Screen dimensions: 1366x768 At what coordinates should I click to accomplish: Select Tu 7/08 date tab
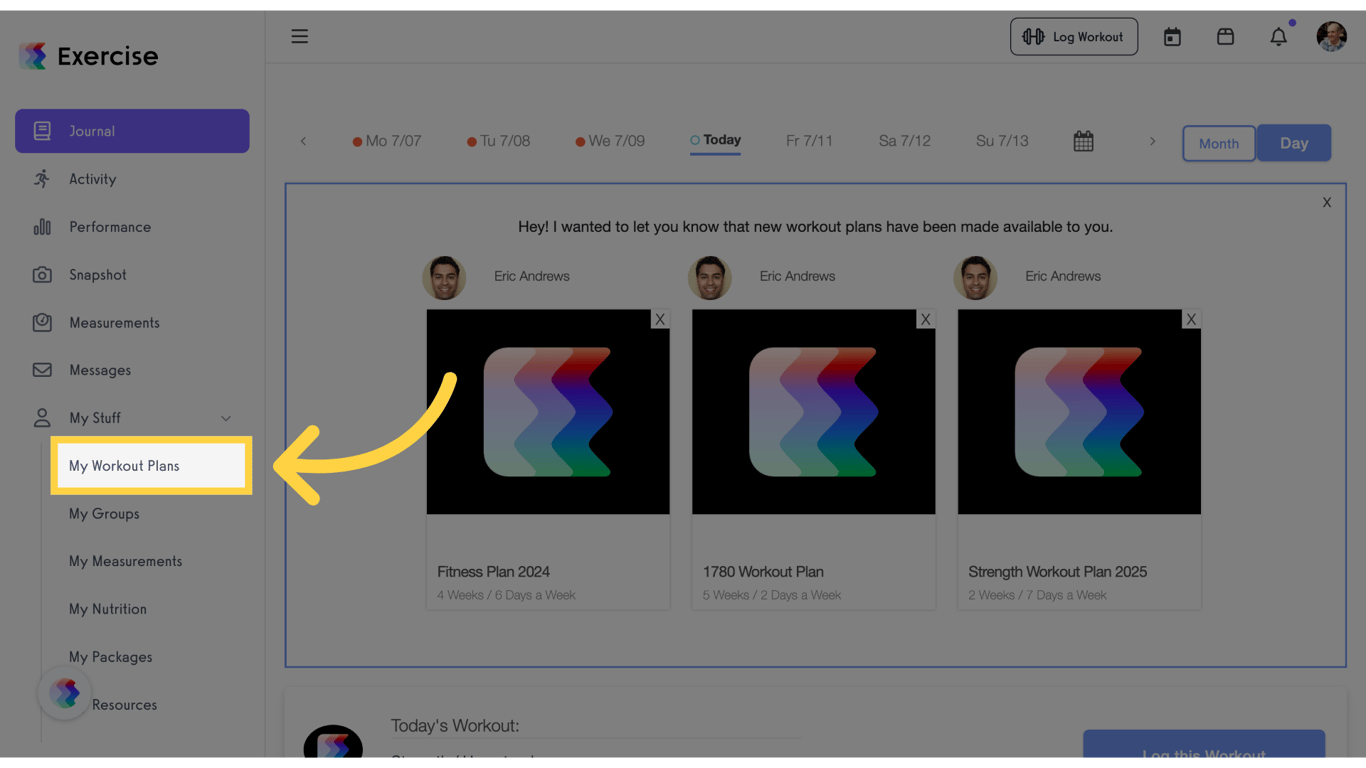499,141
